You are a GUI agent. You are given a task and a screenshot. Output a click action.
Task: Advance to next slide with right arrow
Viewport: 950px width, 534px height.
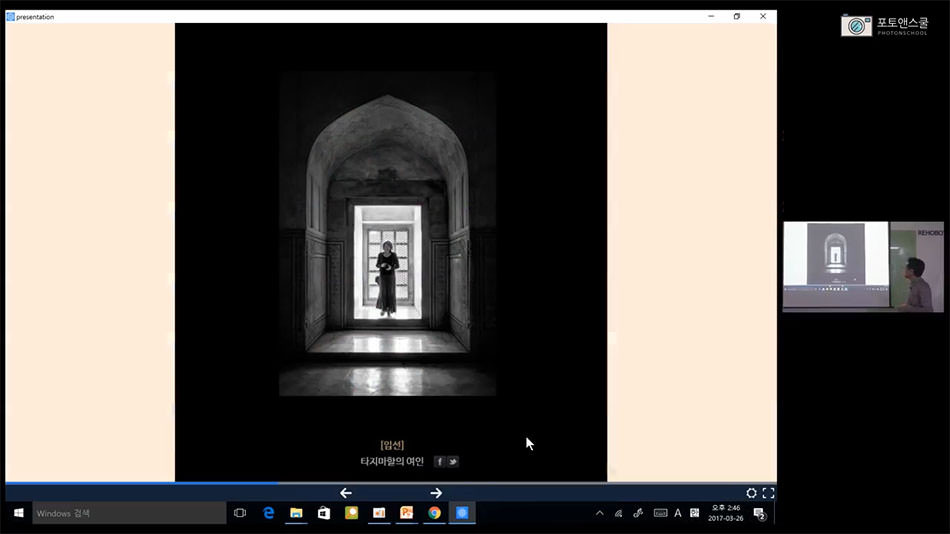tap(436, 493)
